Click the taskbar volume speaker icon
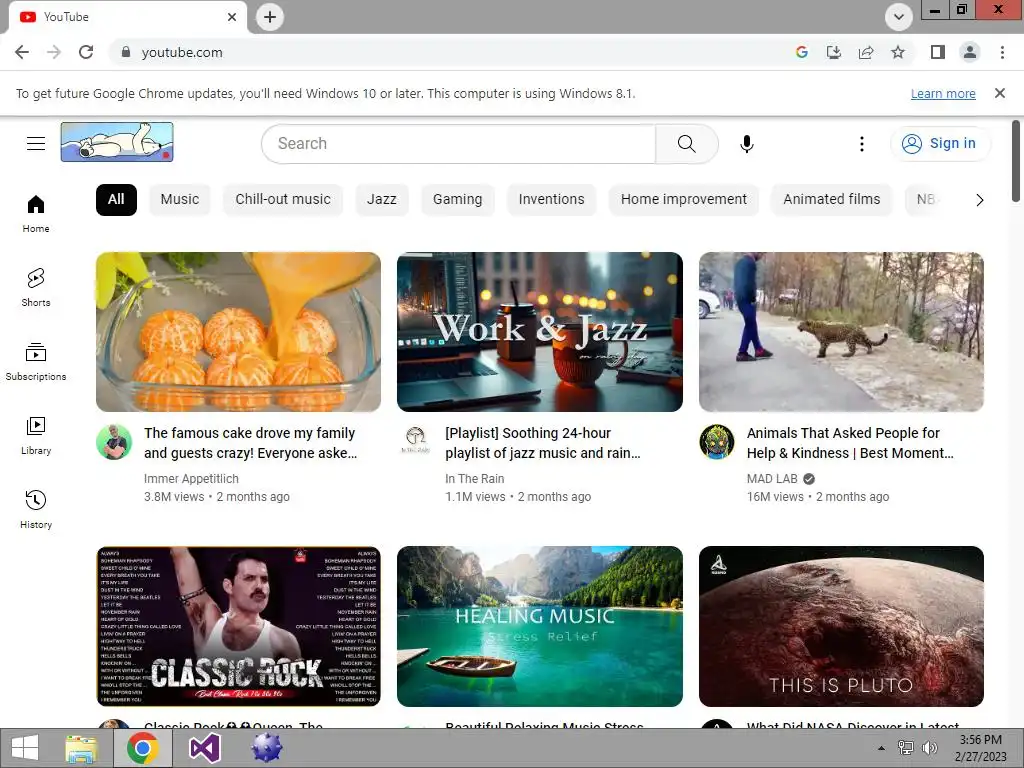The height and width of the screenshot is (768, 1024). 929,748
